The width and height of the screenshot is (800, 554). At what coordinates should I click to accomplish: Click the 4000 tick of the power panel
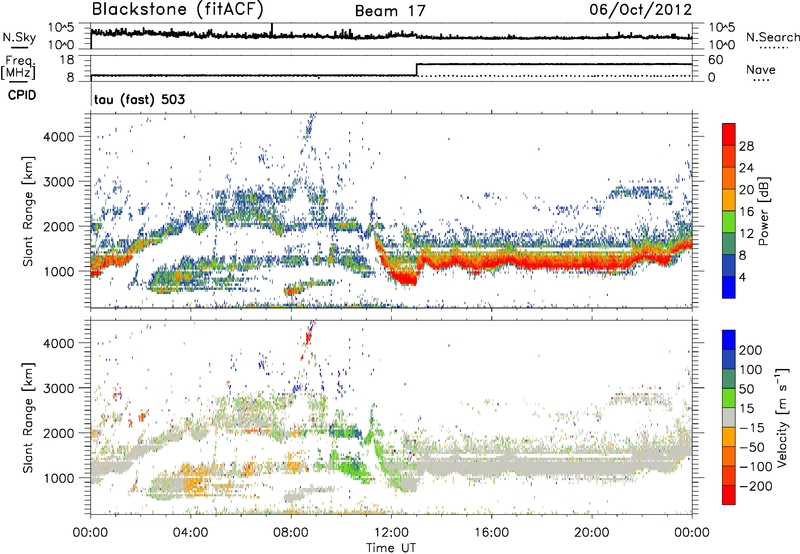[59, 137]
